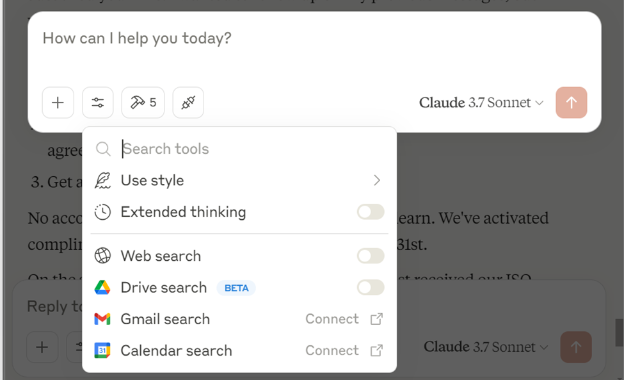Open the hammer tools icon showing 5
The image size is (624, 380).
[143, 103]
